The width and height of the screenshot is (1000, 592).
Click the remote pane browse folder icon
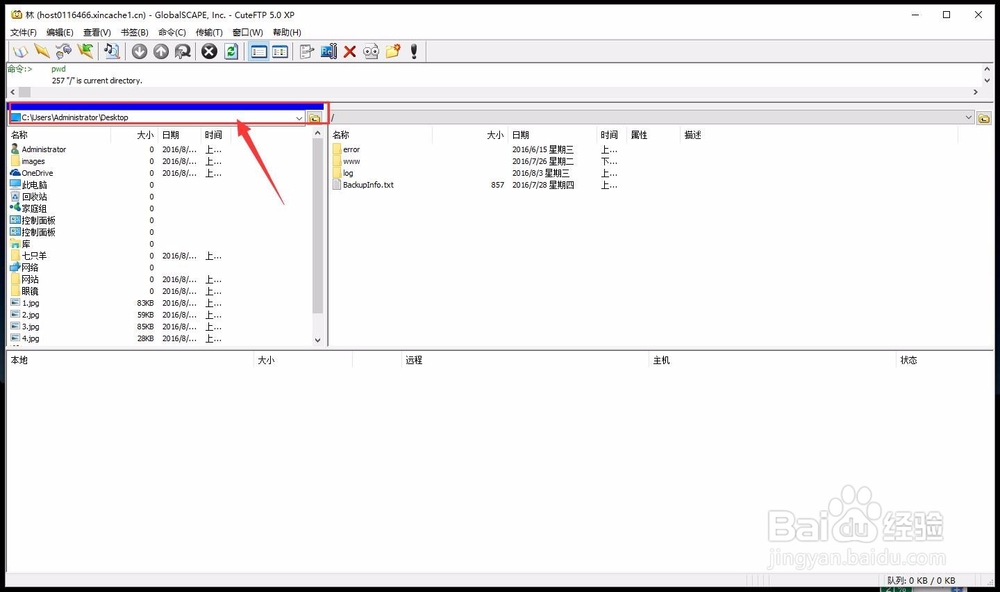coord(984,118)
